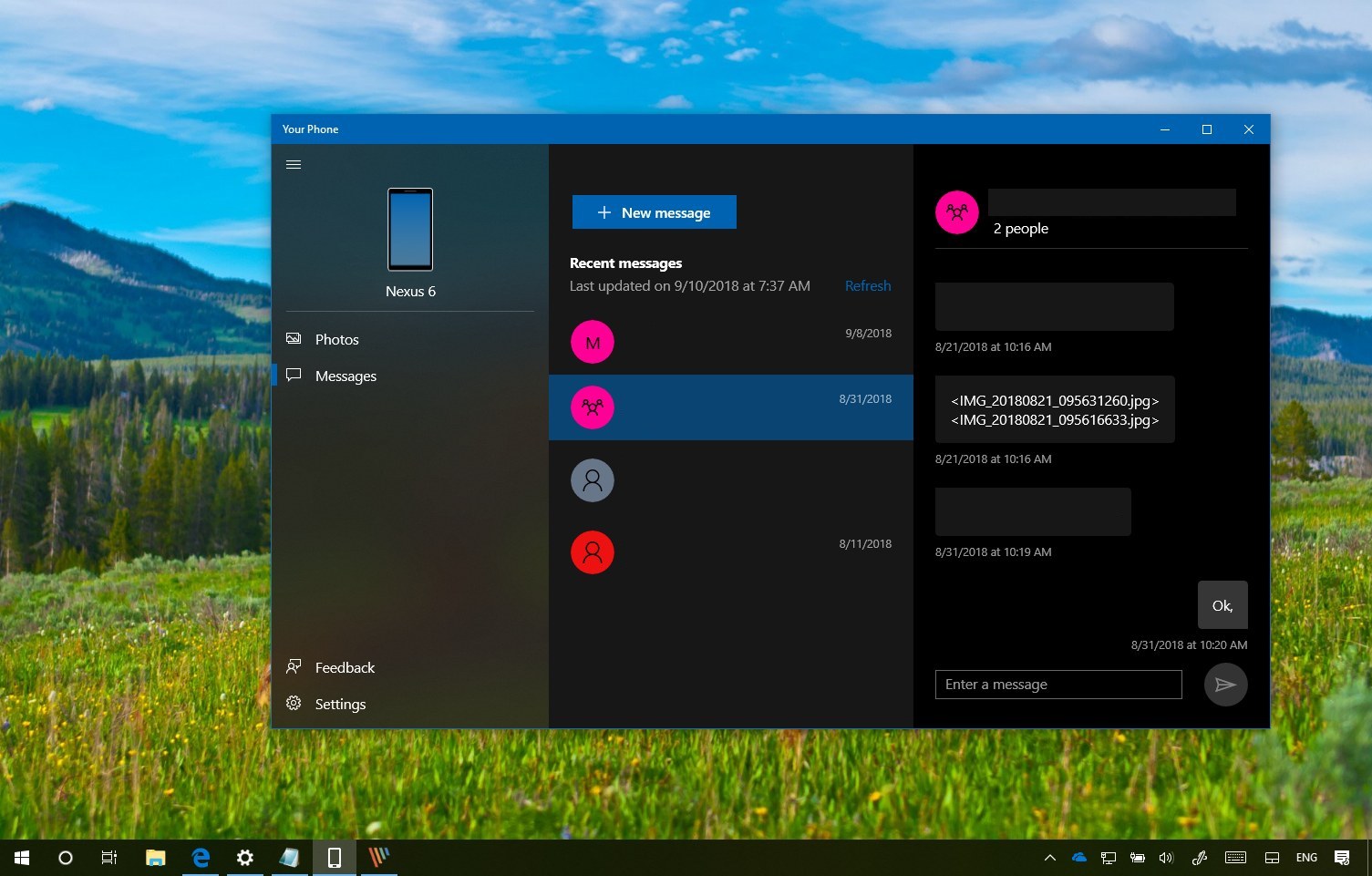Image resolution: width=1372 pixels, height=876 pixels.
Task: Select the Photos section in the sidebar
Action: 336,339
